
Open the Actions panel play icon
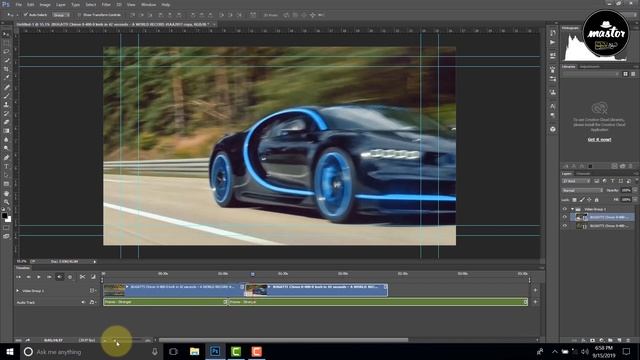click(x=553, y=42)
